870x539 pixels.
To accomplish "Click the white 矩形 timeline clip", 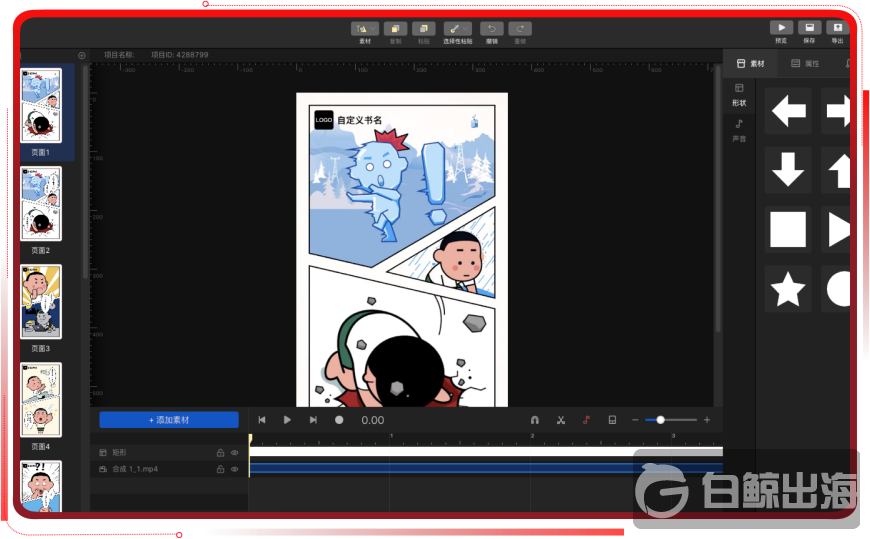I will [x=486, y=452].
